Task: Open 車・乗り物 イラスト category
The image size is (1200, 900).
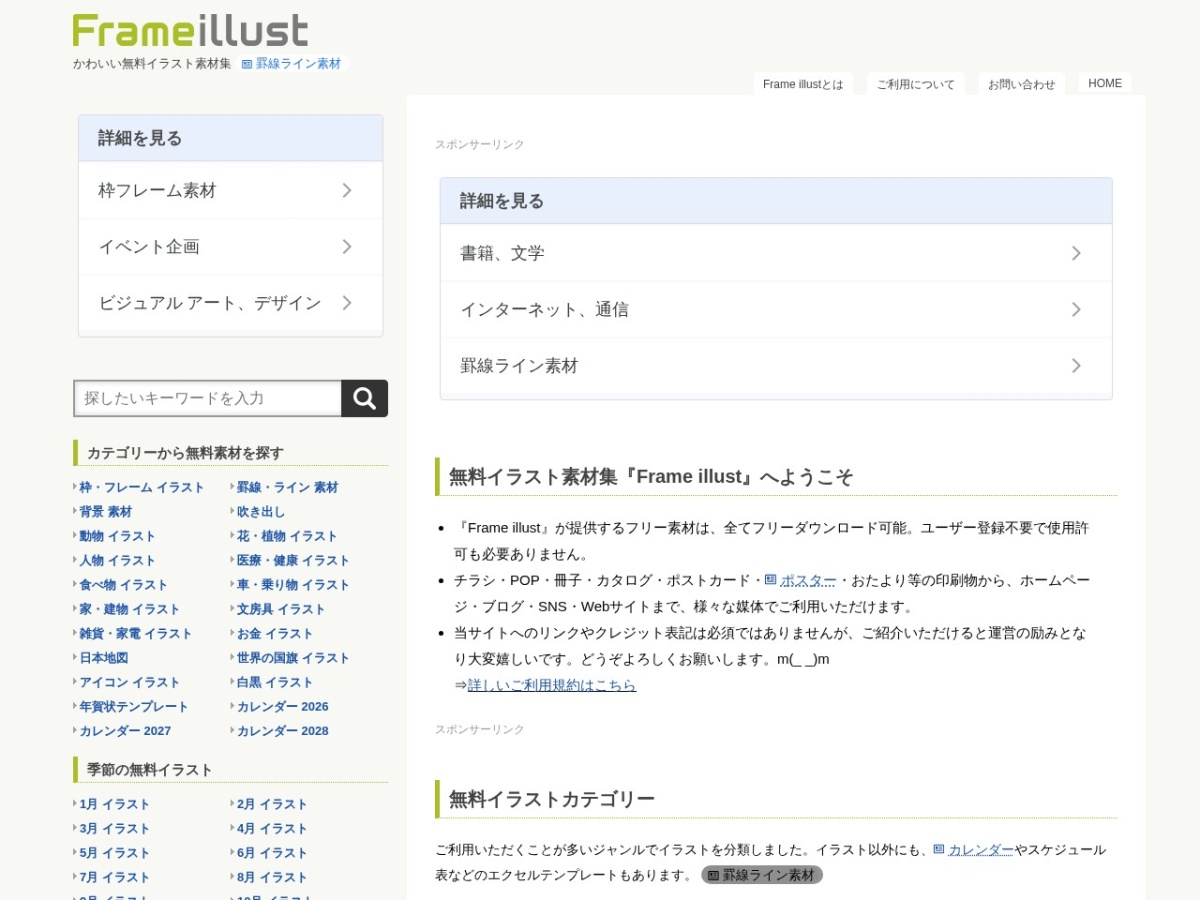Action: click(293, 584)
